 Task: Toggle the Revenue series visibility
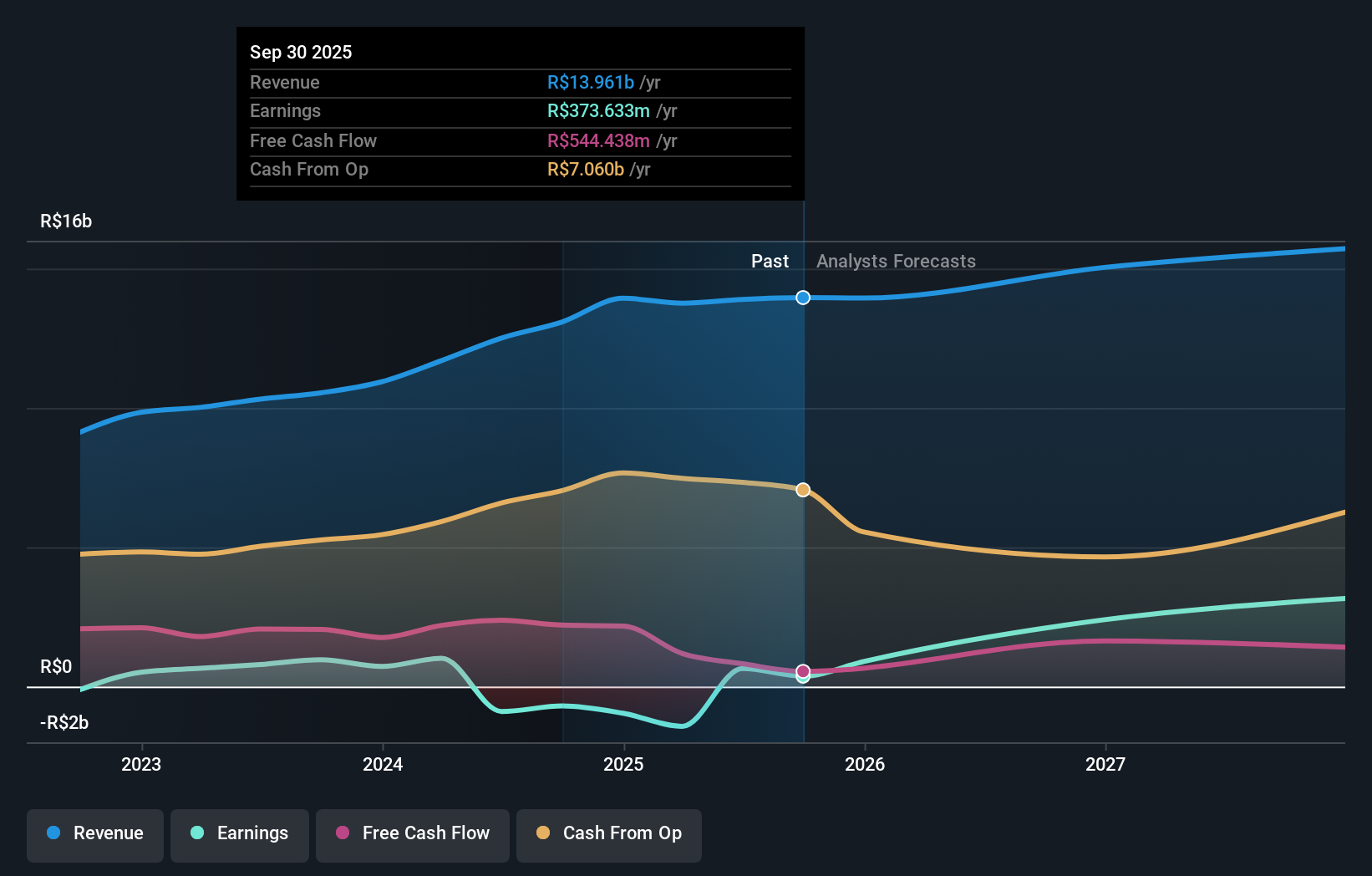94,833
